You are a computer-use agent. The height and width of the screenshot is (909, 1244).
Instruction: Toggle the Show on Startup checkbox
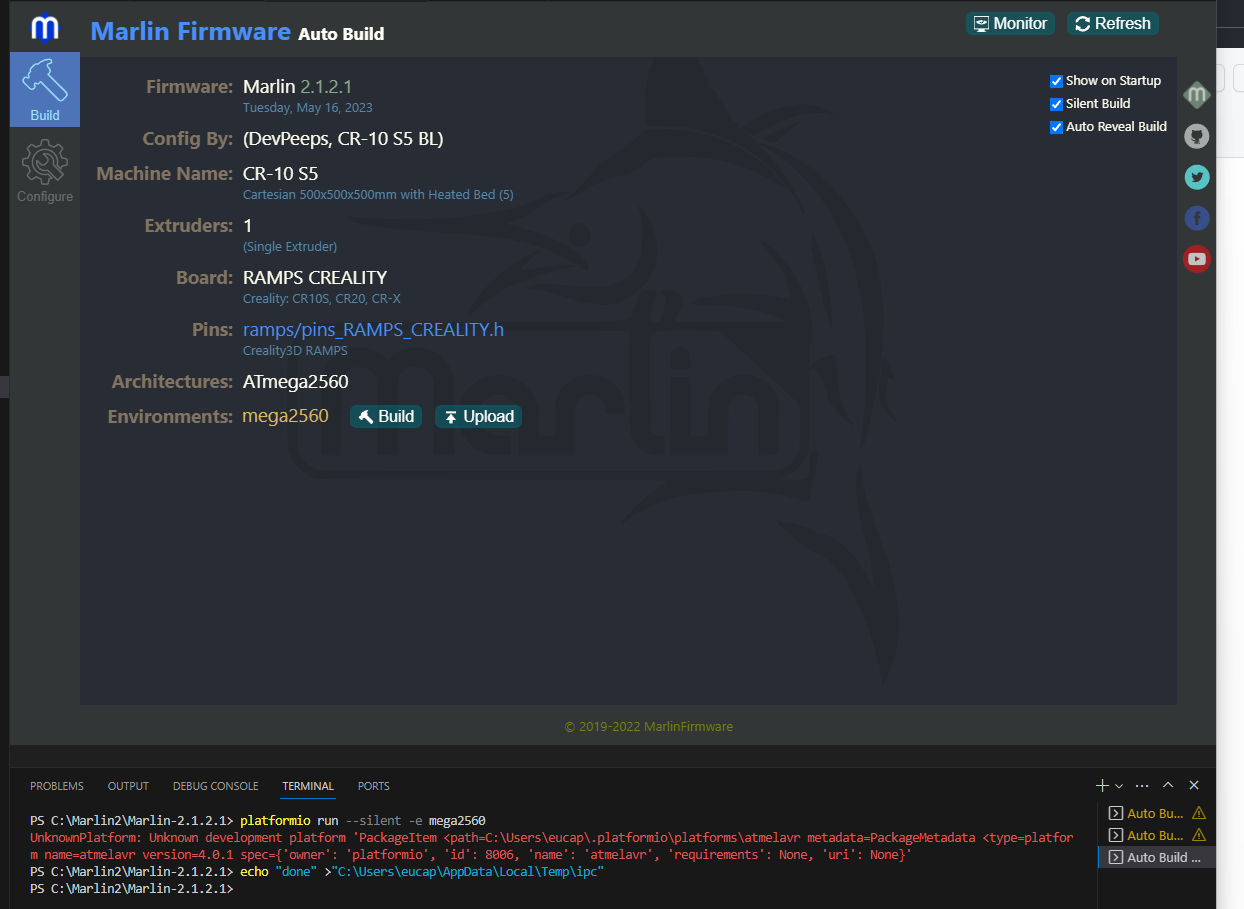coord(1056,81)
